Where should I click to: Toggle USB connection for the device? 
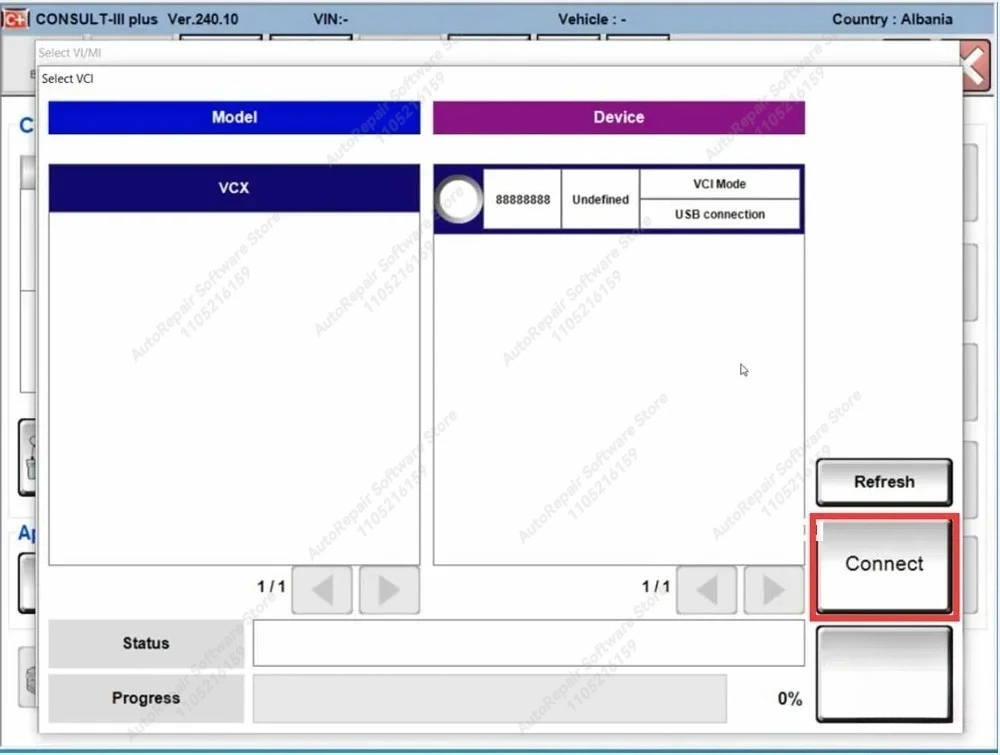[719, 214]
